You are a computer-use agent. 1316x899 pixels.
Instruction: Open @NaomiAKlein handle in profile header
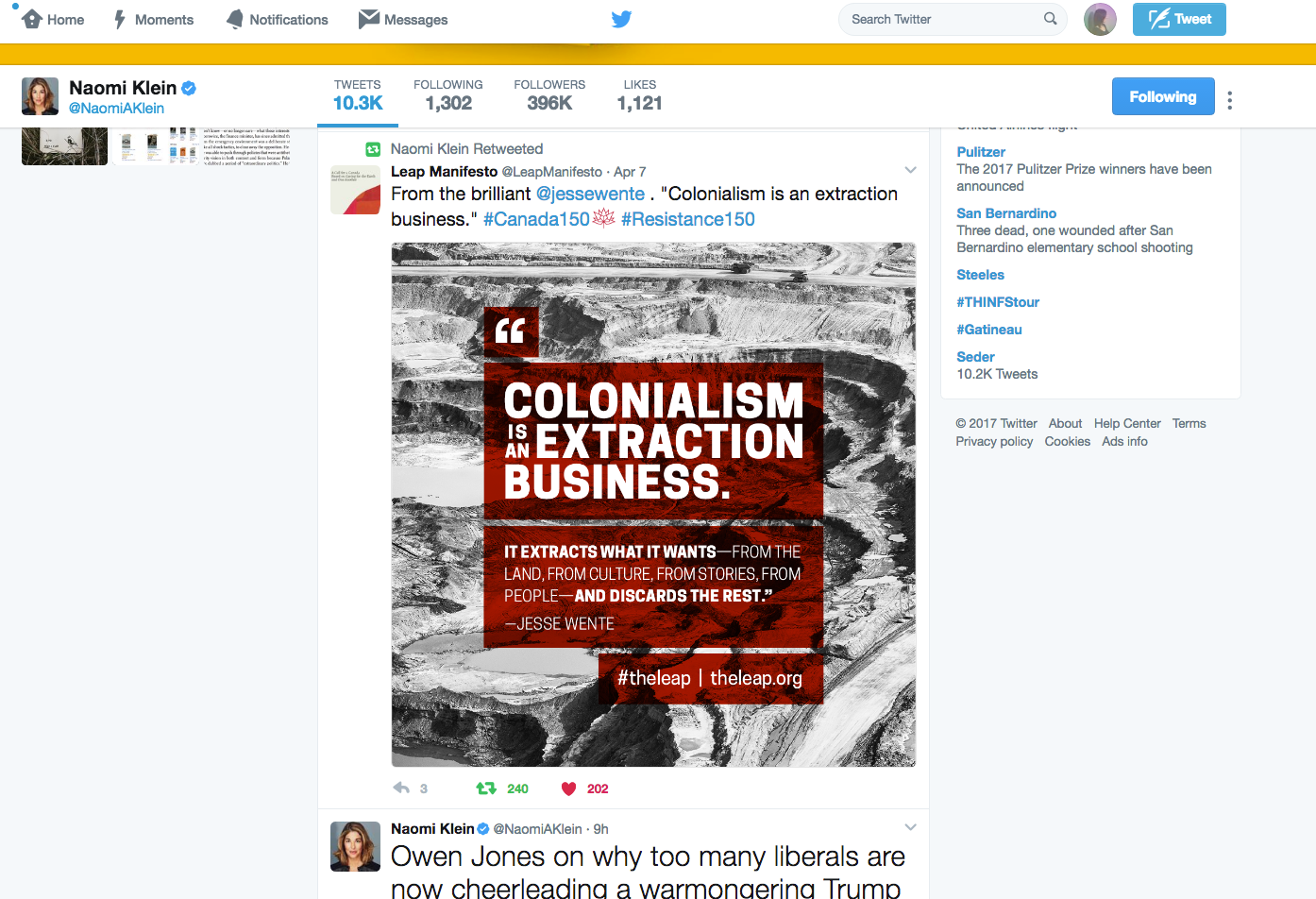pyautogui.click(x=116, y=109)
